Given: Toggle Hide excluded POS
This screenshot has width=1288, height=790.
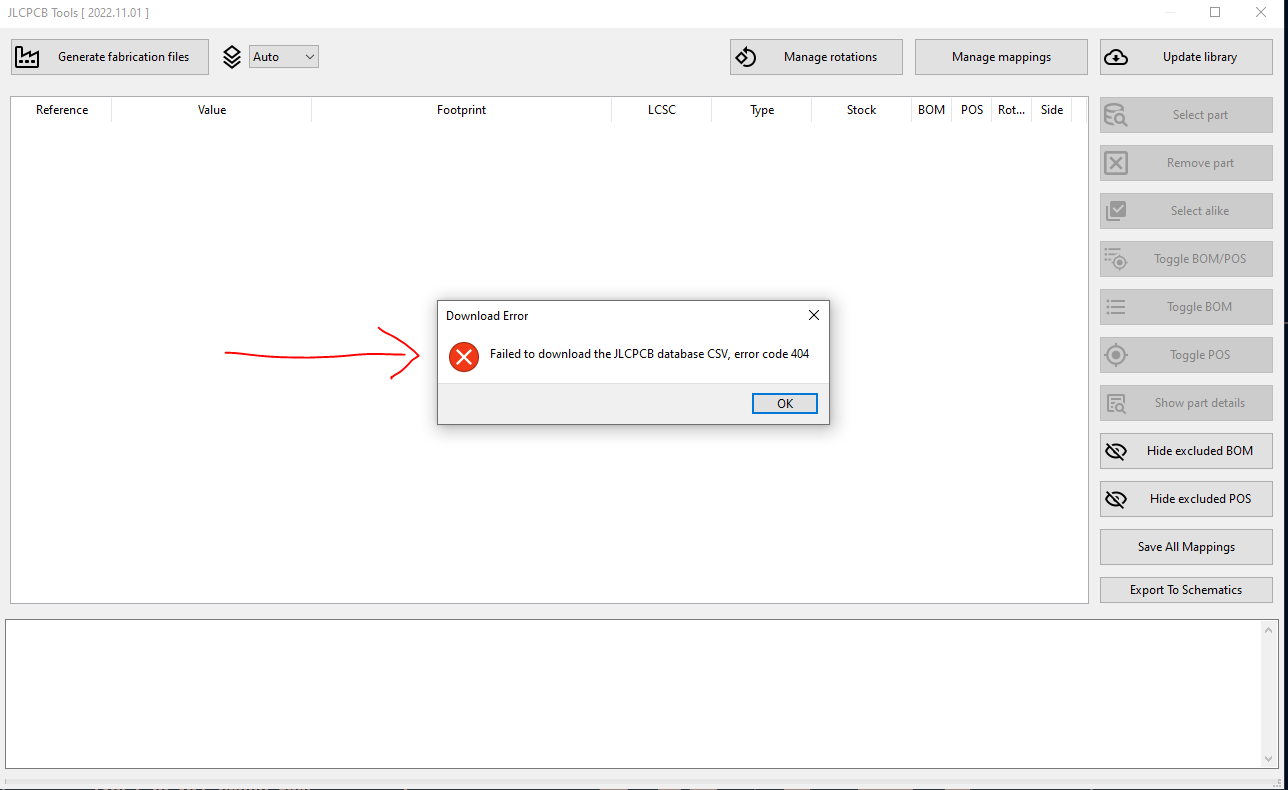Looking at the screenshot, I should click(1185, 498).
